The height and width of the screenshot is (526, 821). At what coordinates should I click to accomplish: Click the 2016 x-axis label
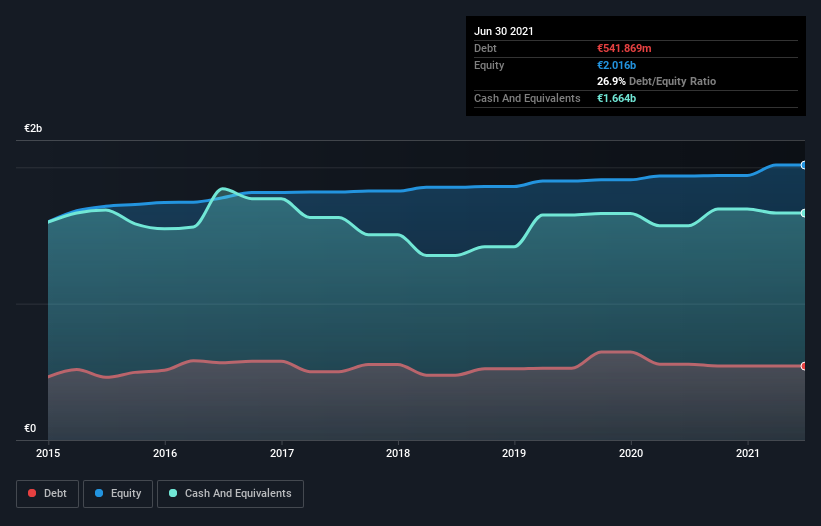coord(165,453)
